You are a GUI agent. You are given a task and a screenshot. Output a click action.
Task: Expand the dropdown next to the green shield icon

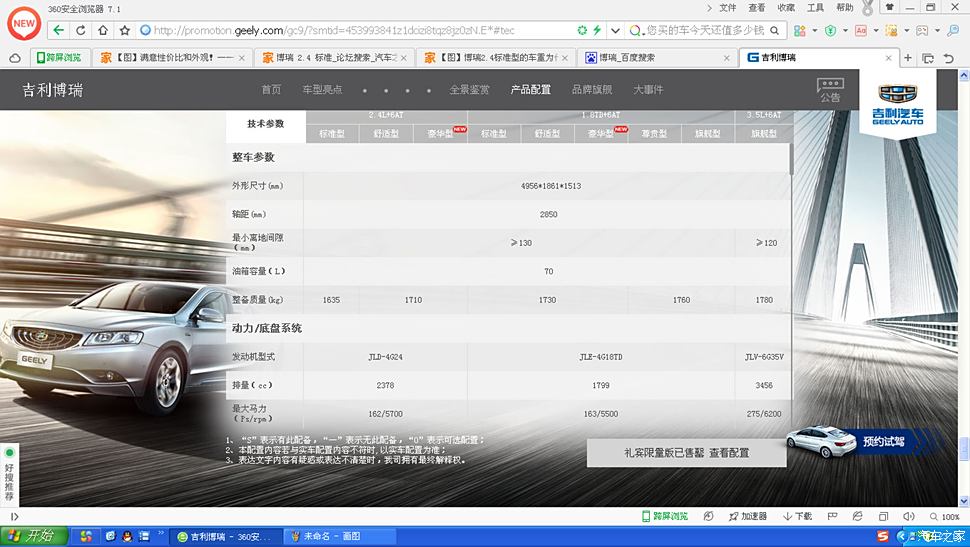pos(845,30)
